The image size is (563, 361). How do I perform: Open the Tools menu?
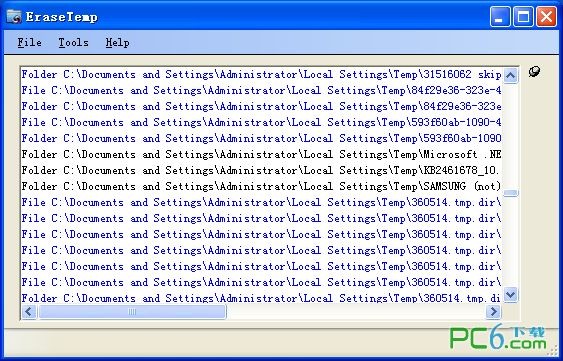[73, 42]
